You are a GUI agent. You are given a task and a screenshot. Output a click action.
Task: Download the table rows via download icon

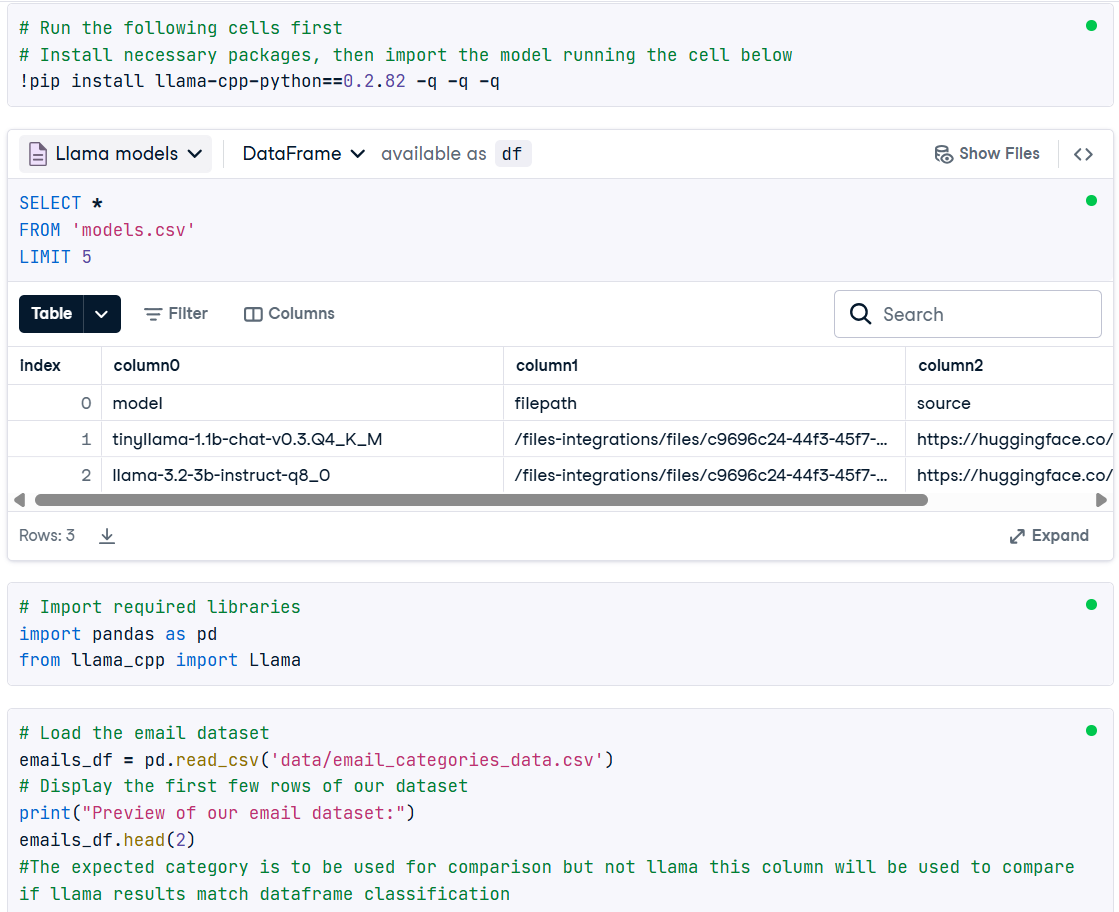coord(107,536)
